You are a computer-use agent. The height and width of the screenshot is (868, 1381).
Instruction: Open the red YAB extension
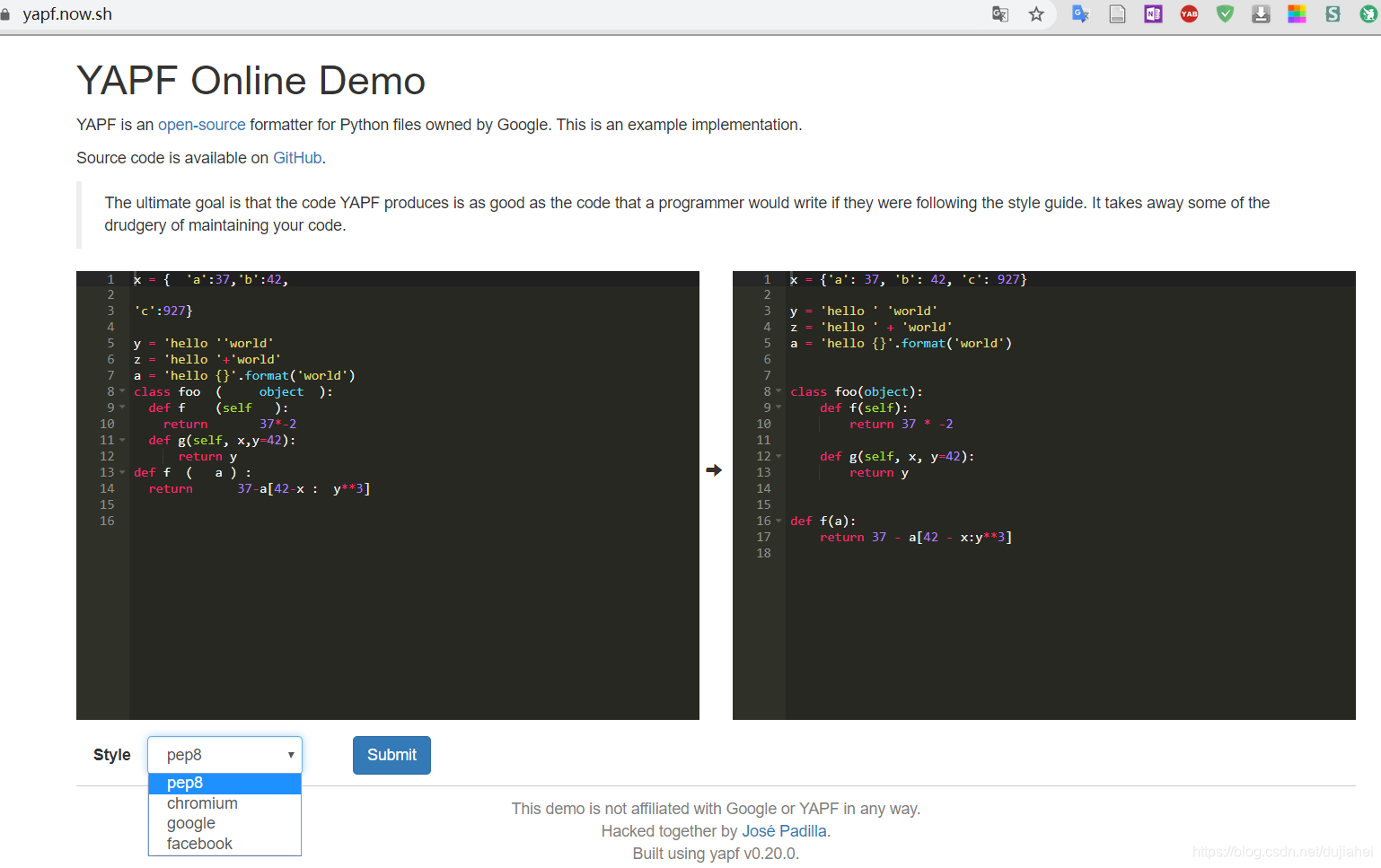(1189, 13)
